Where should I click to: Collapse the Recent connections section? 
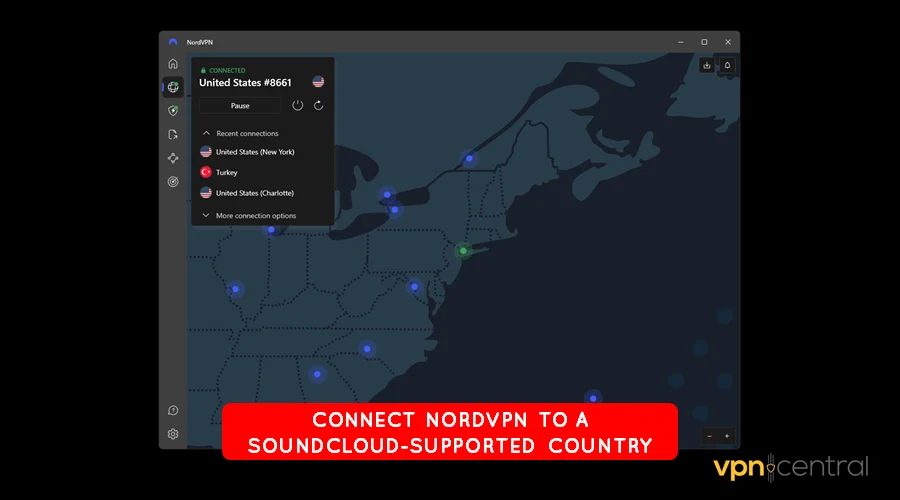(207, 133)
